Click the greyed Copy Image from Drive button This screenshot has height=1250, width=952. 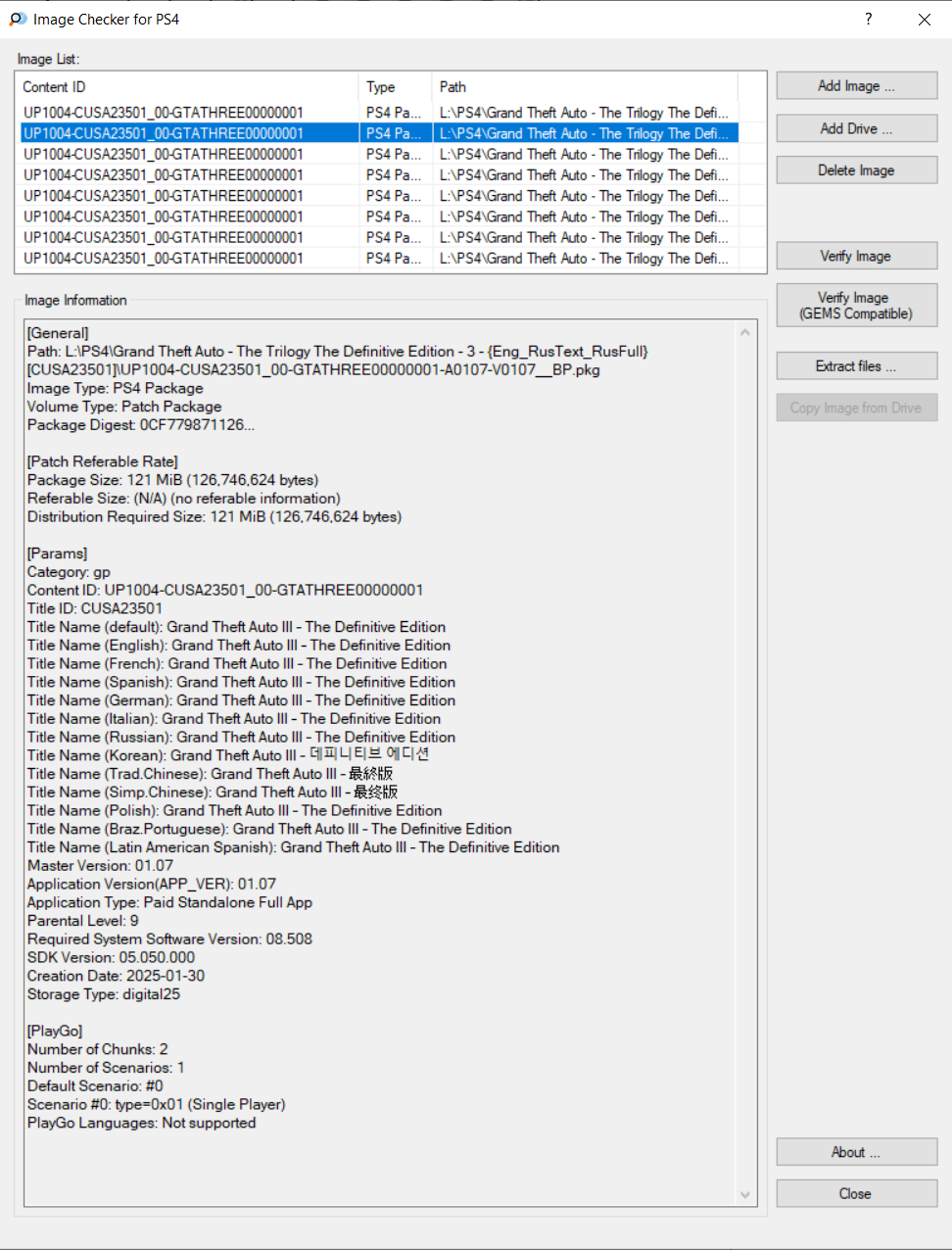point(856,408)
